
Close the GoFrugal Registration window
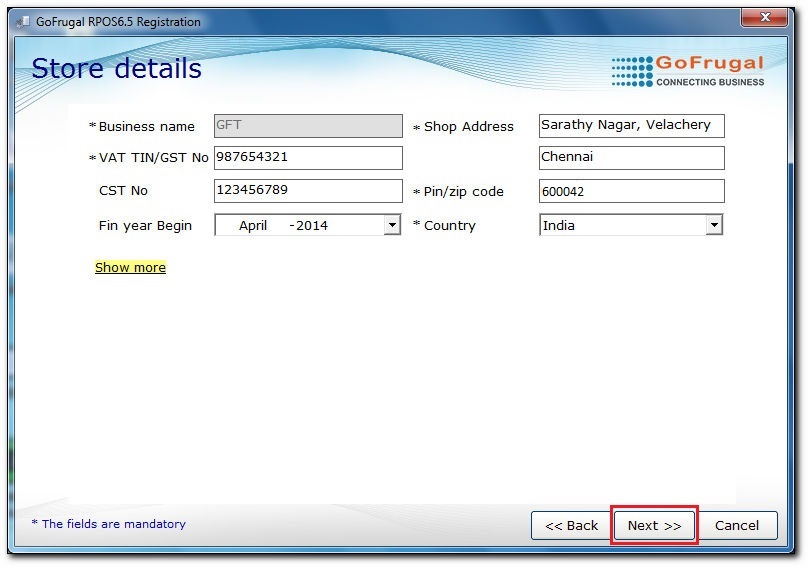765,17
